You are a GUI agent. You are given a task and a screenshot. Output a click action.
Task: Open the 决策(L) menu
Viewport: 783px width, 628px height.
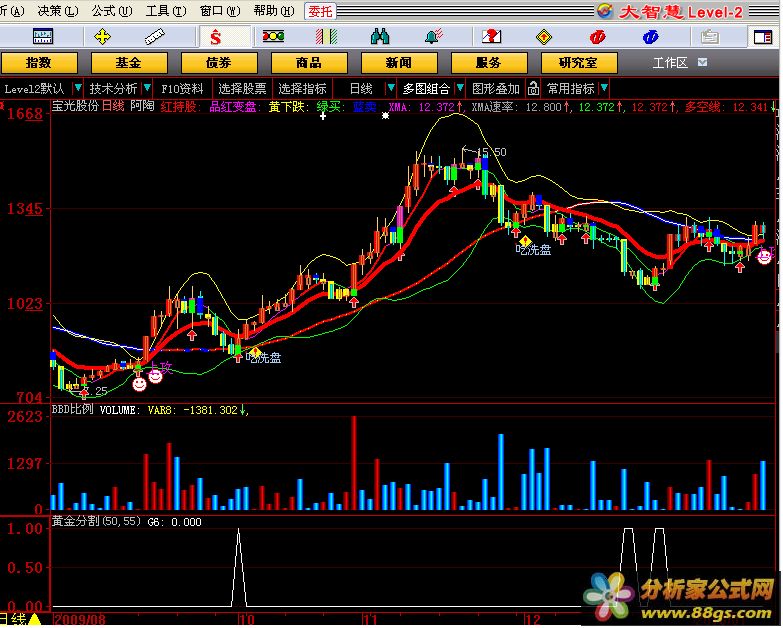point(58,10)
